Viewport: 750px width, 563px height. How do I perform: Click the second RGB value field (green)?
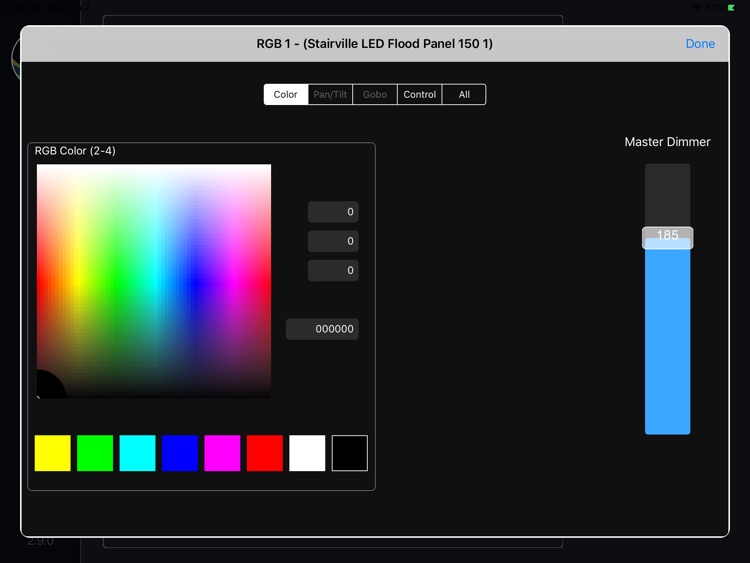pos(333,241)
